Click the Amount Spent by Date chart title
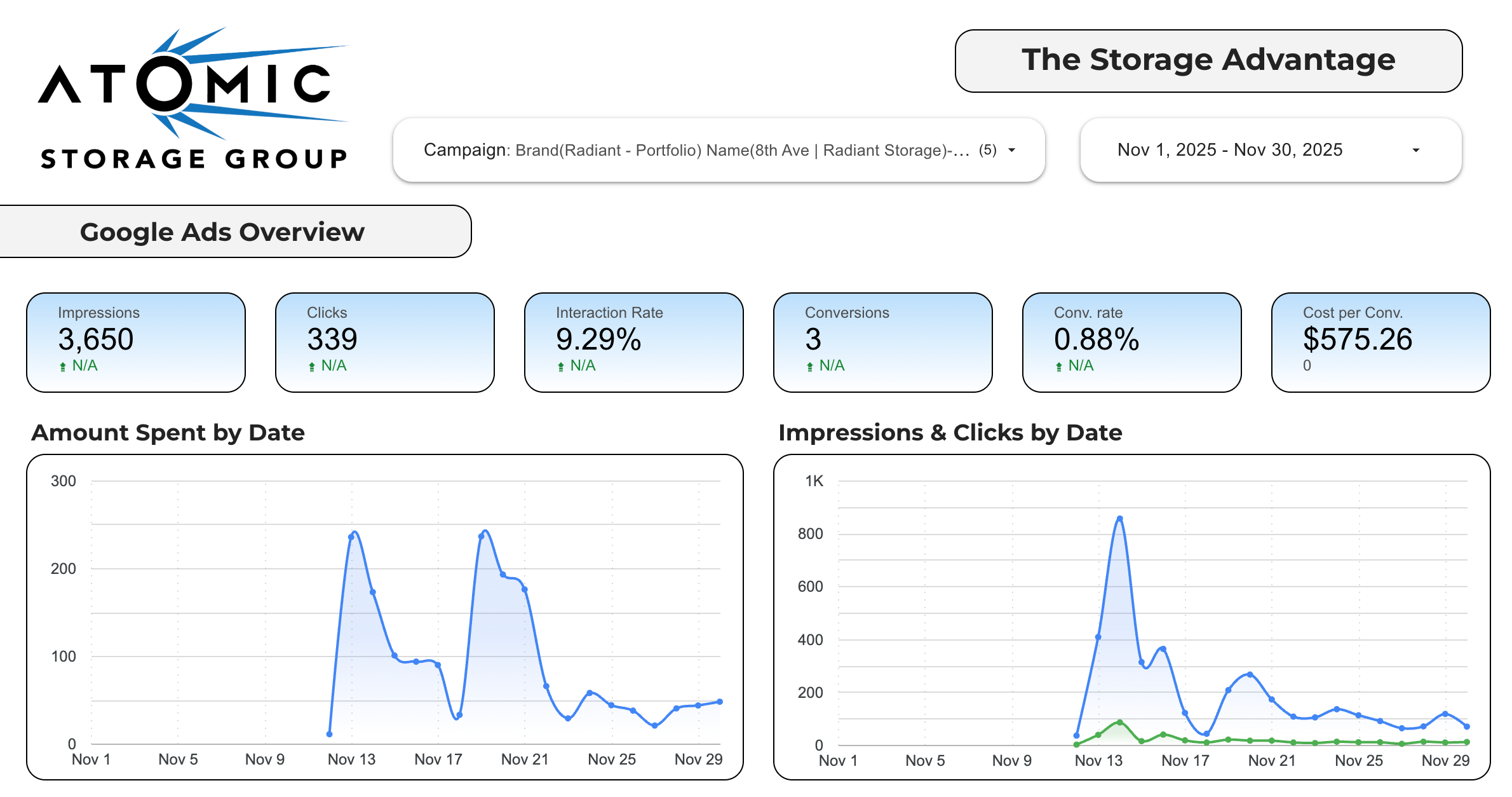Viewport: 1512px width, 797px height. (168, 433)
